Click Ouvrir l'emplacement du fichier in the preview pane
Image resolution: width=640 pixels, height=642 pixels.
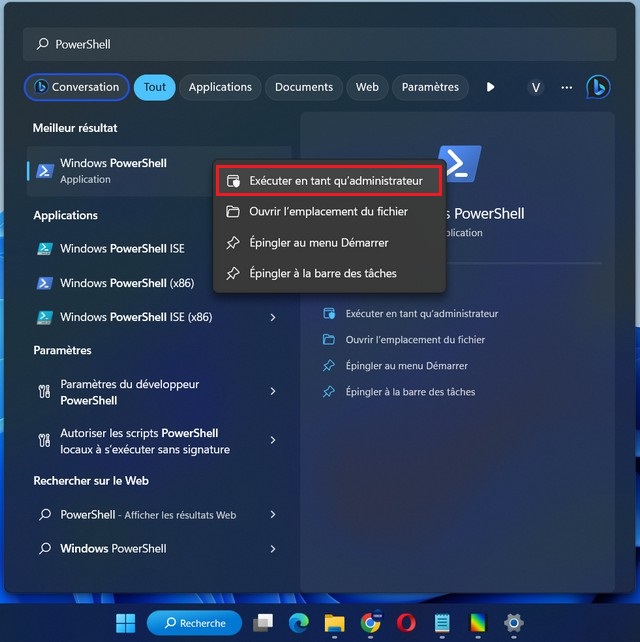pos(404,340)
